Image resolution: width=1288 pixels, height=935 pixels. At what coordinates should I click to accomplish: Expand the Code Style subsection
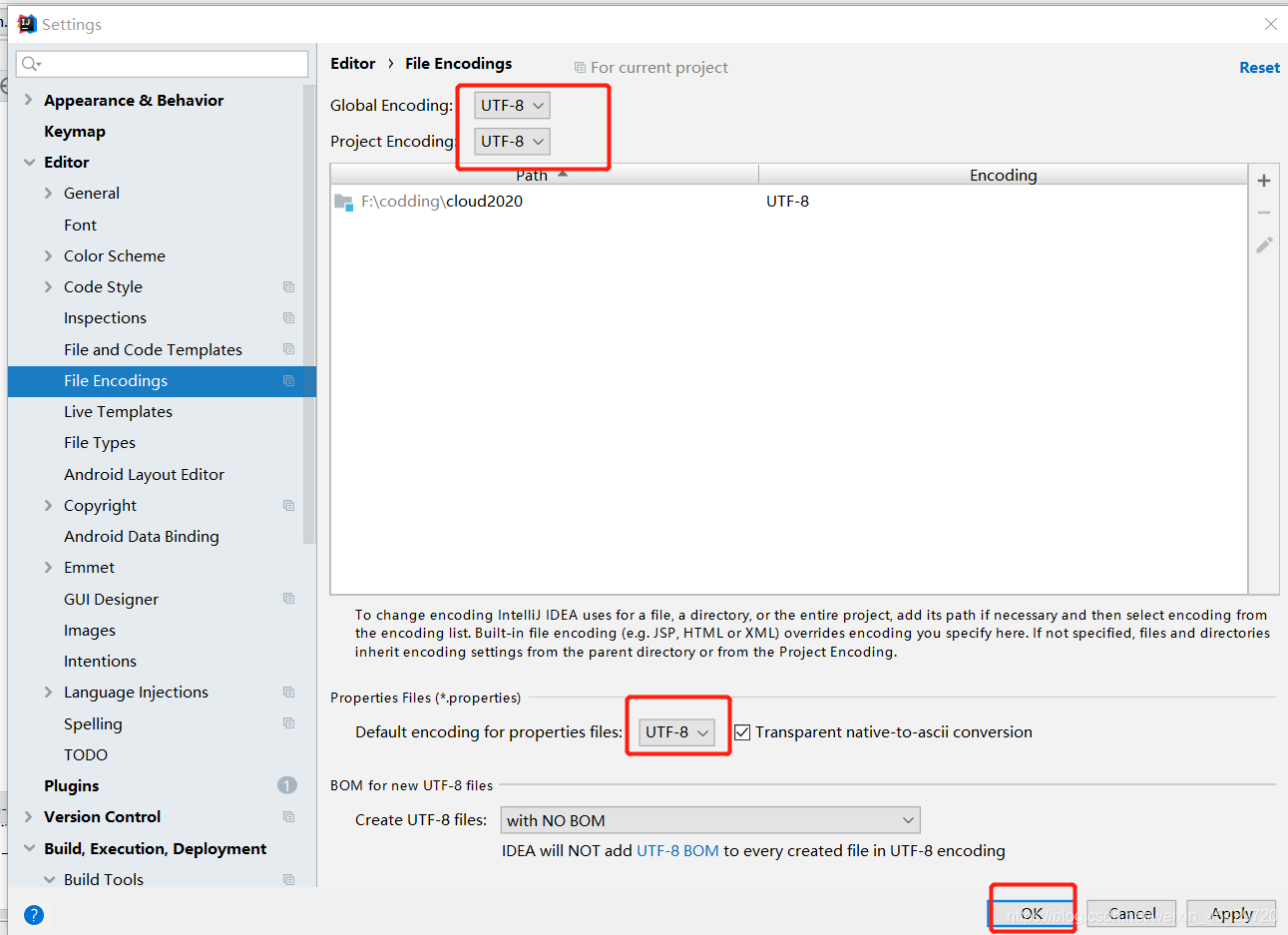(48, 287)
